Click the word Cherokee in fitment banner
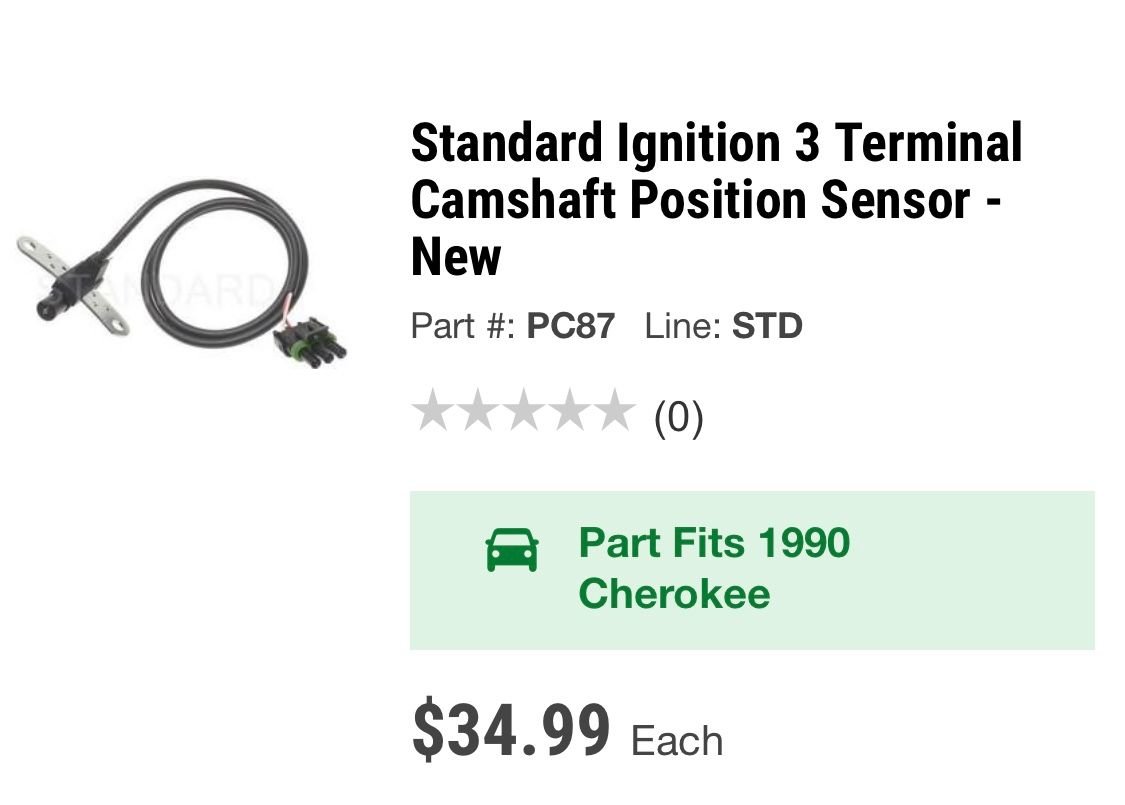1125x805 pixels. [674, 594]
